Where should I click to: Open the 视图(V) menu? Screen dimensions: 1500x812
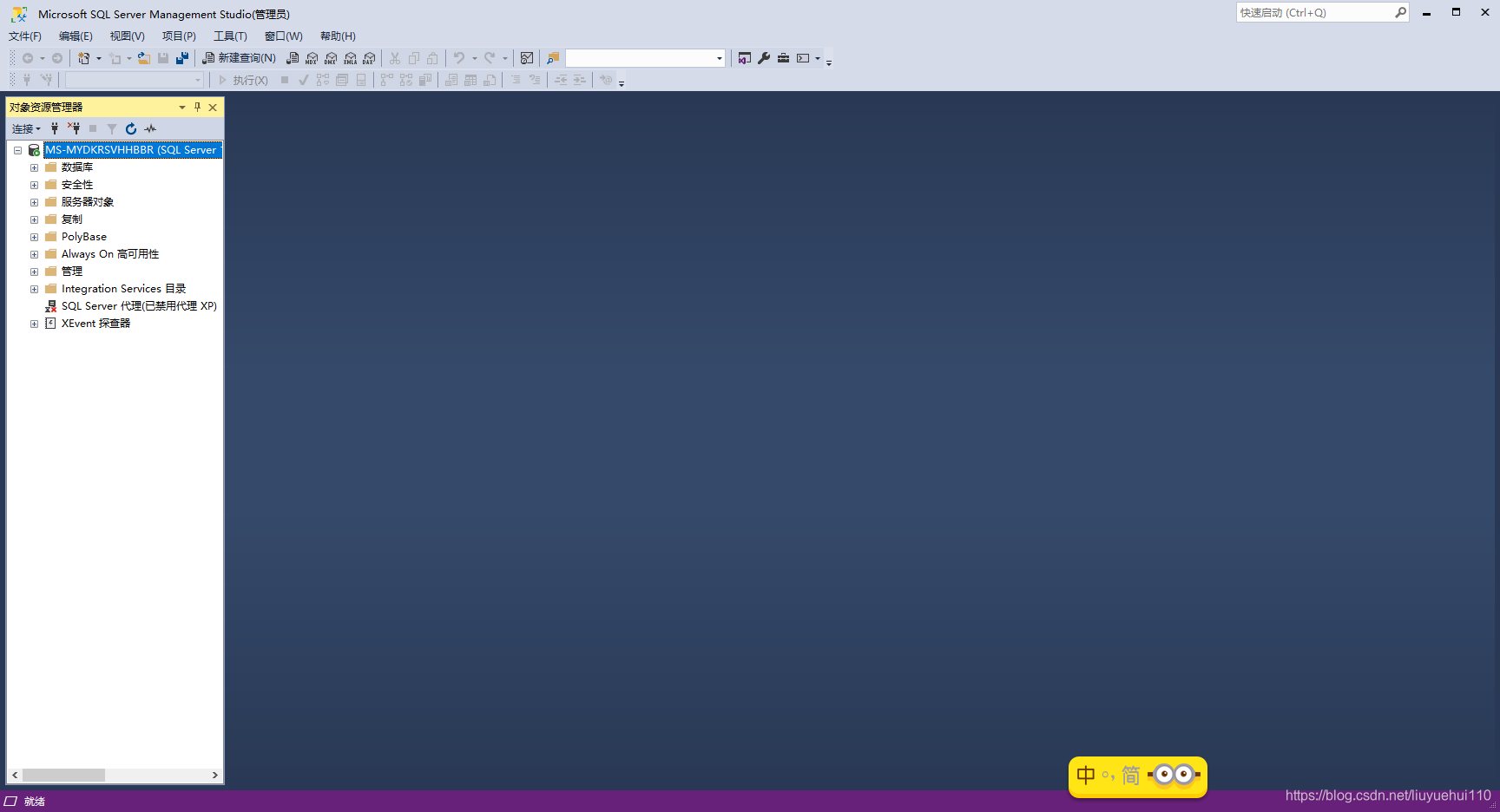tap(127, 36)
